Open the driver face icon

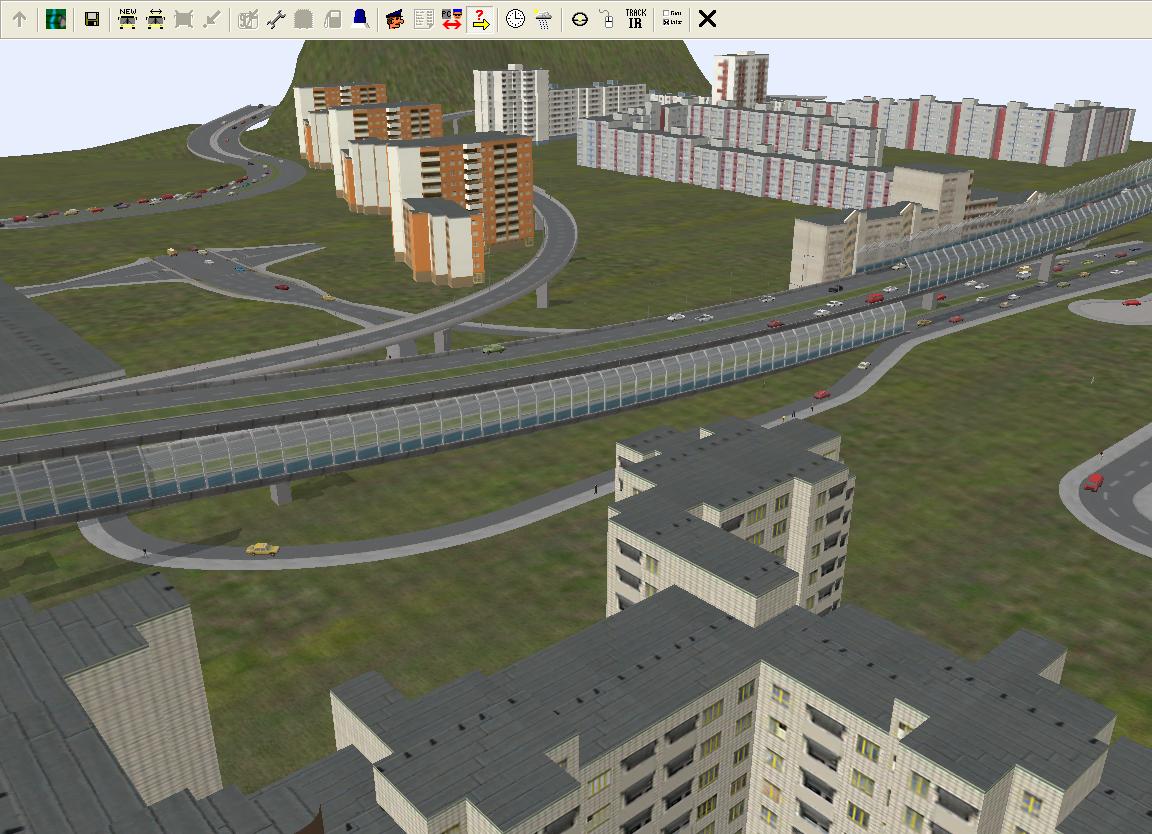(395, 19)
